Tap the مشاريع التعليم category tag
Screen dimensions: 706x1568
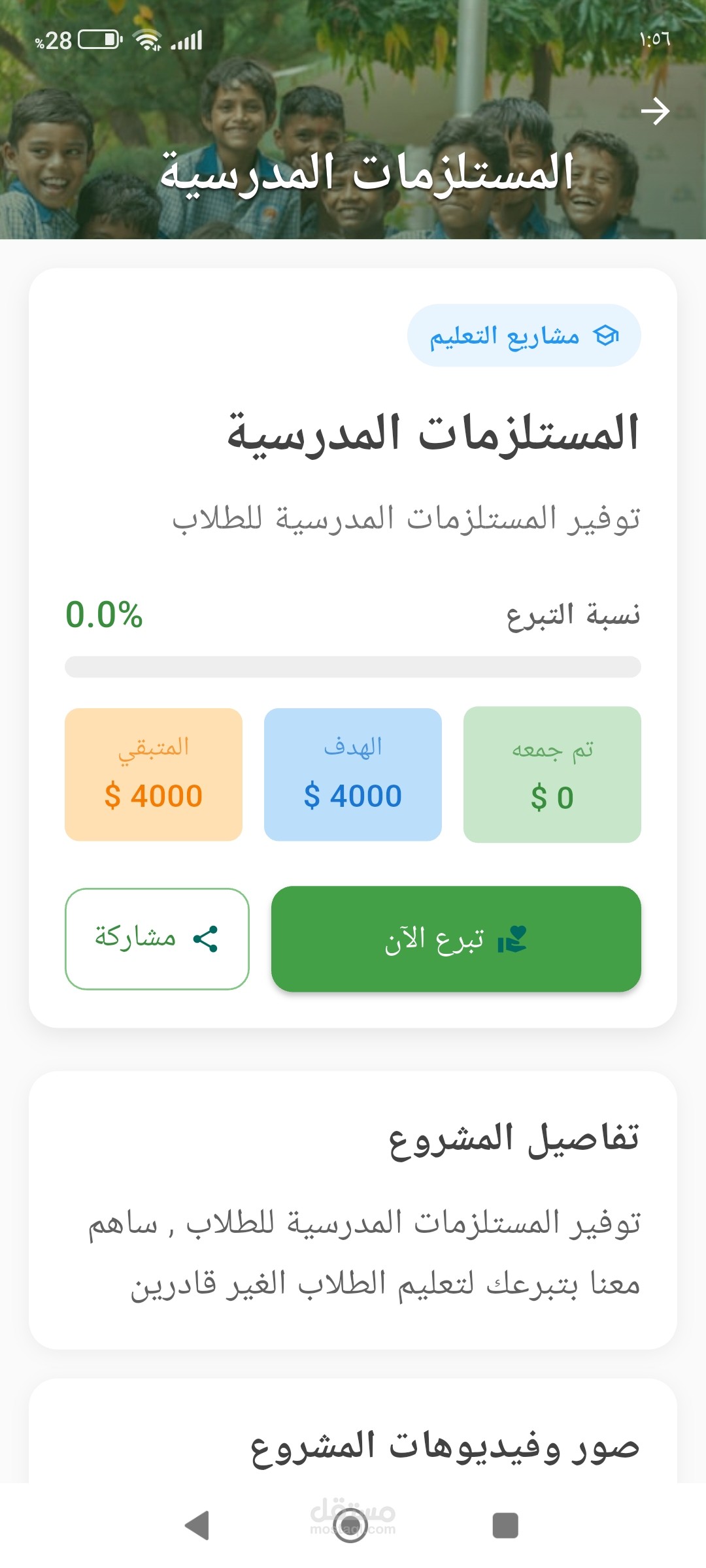(x=524, y=336)
